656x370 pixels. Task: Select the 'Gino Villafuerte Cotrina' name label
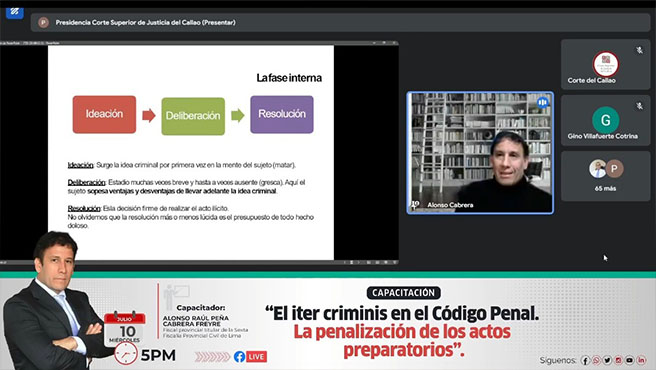point(602,136)
